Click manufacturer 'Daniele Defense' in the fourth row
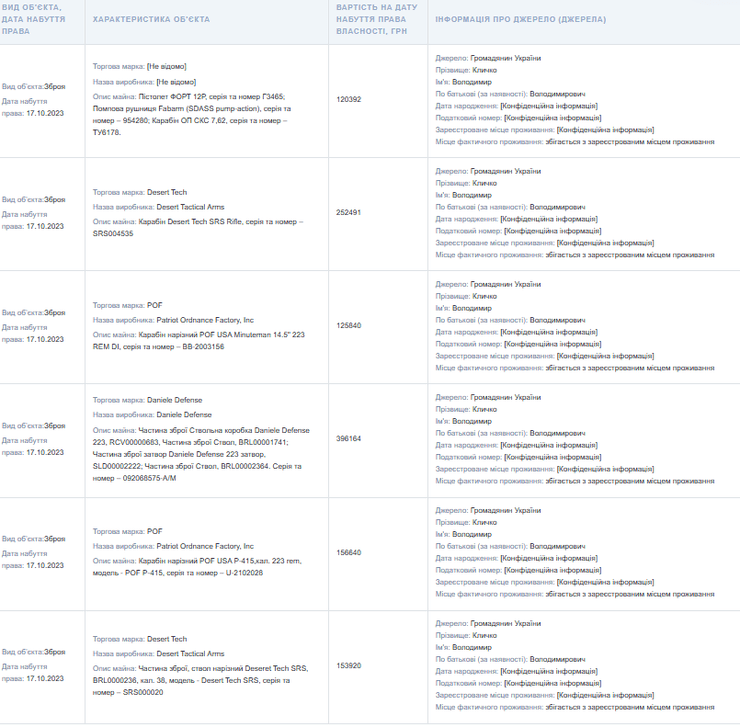740x726 pixels. pyautogui.click(x=184, y=414)
